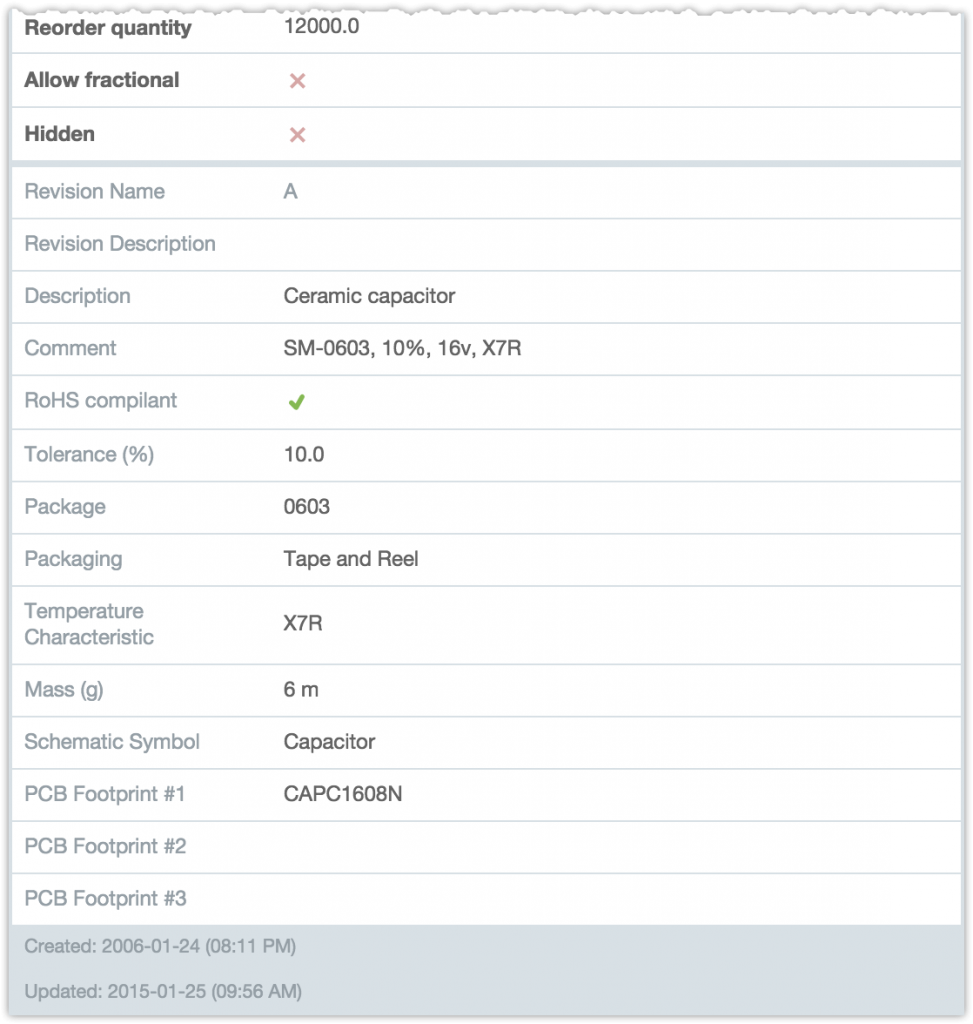Click the green checkmark for RoHS compliant
Screen dimensions: 973x1024
(296, 401)
